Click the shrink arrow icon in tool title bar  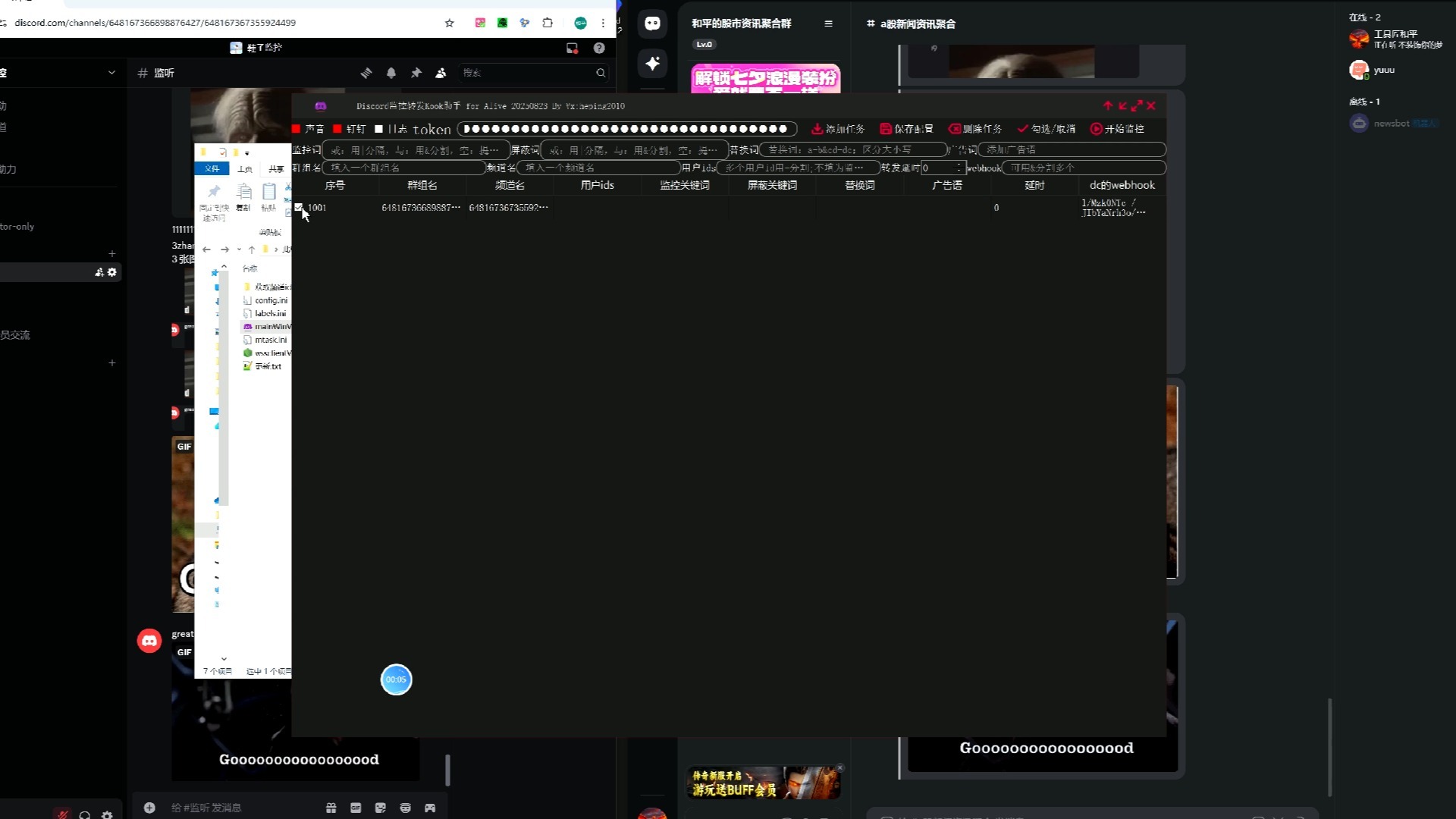1122,106
